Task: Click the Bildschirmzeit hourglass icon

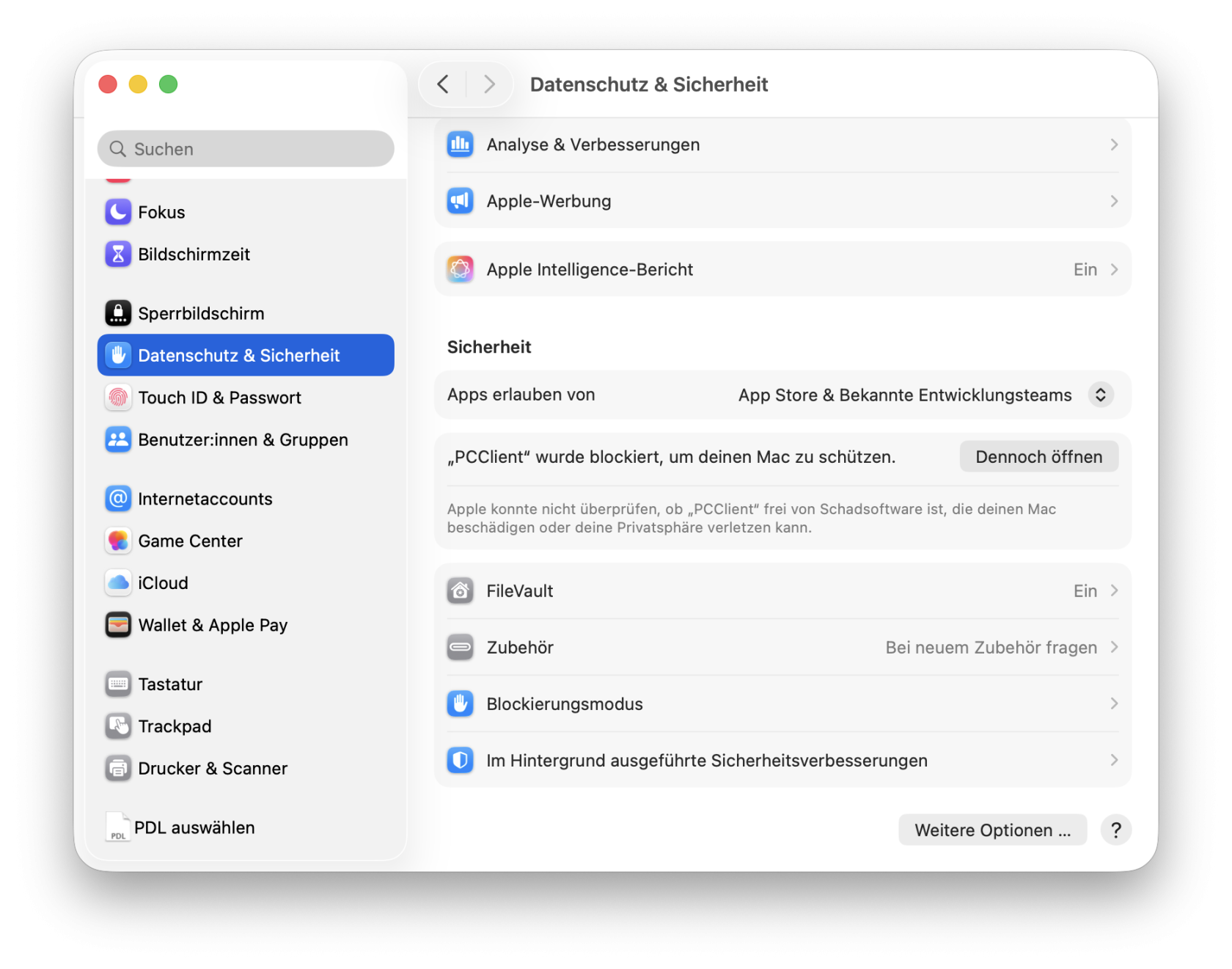Action: tap(118, 255)
